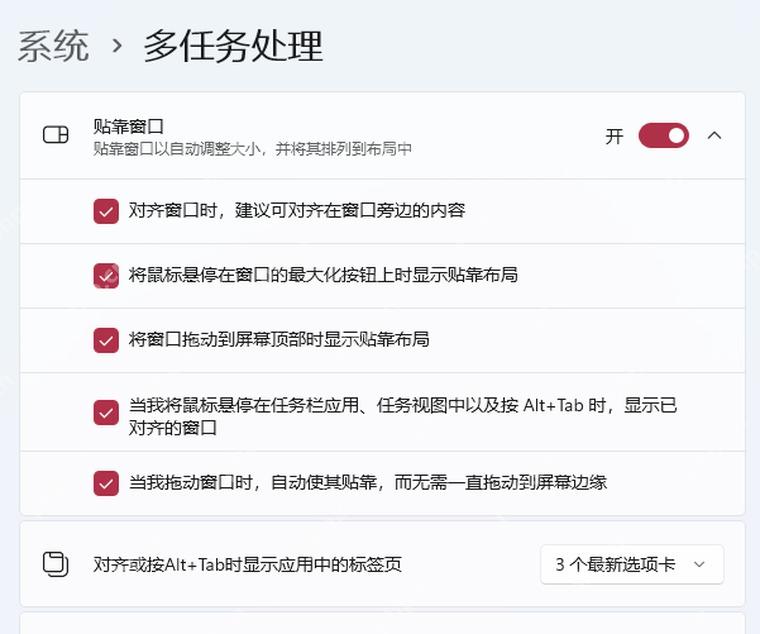The height and width of the screenshot is (634, 760).
Task: Collapse the 贴靠窗口 section chevron
Action: click(x=714, y=135)
